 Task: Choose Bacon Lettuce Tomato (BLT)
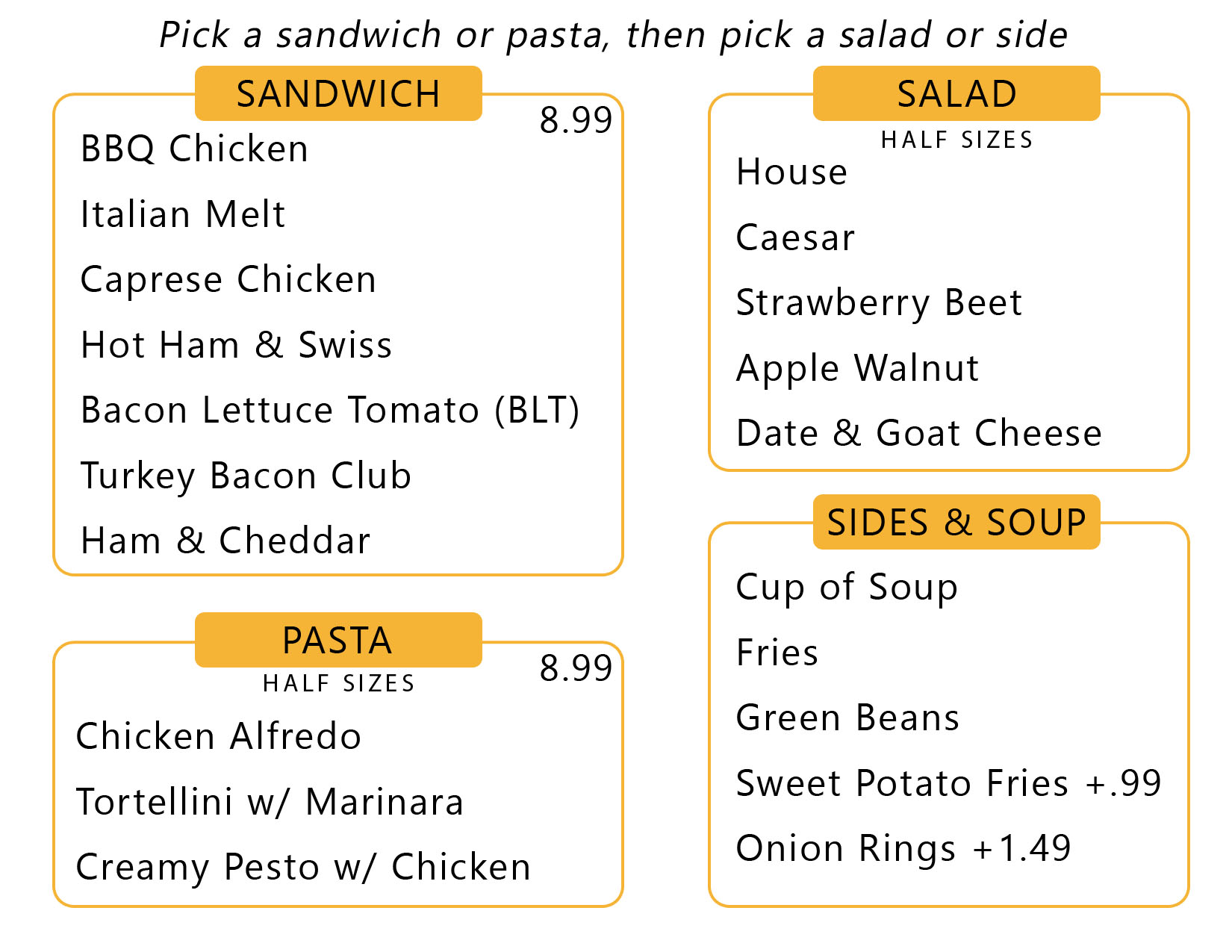[330, 411]
